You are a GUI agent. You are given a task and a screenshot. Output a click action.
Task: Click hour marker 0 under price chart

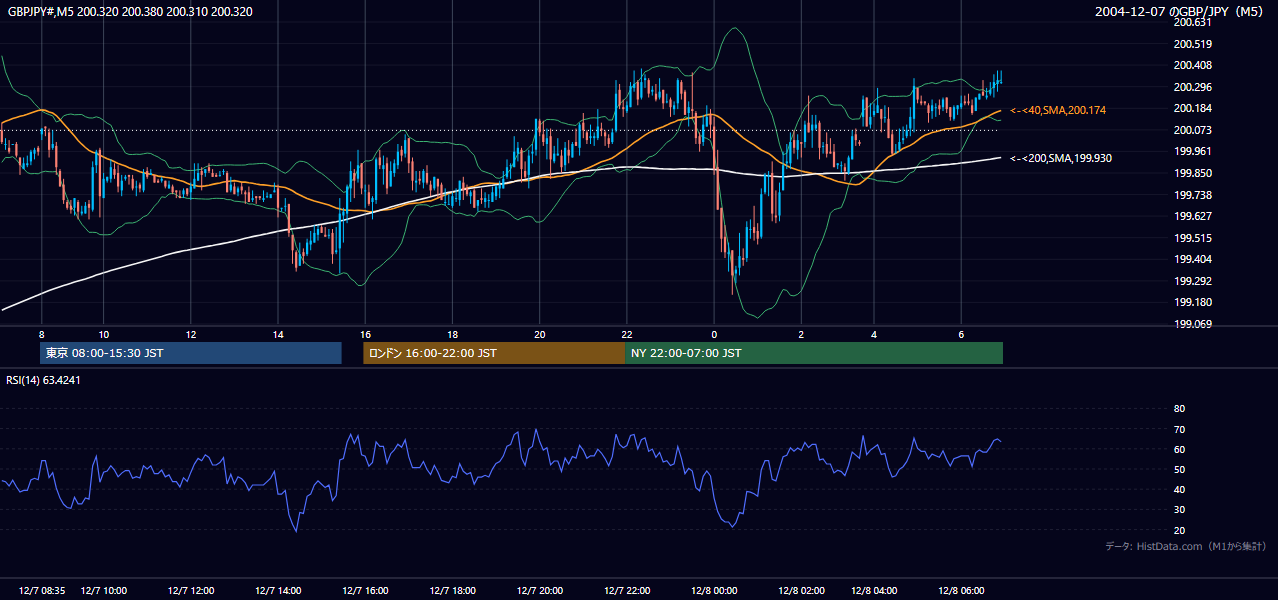[x=714, y=334]
